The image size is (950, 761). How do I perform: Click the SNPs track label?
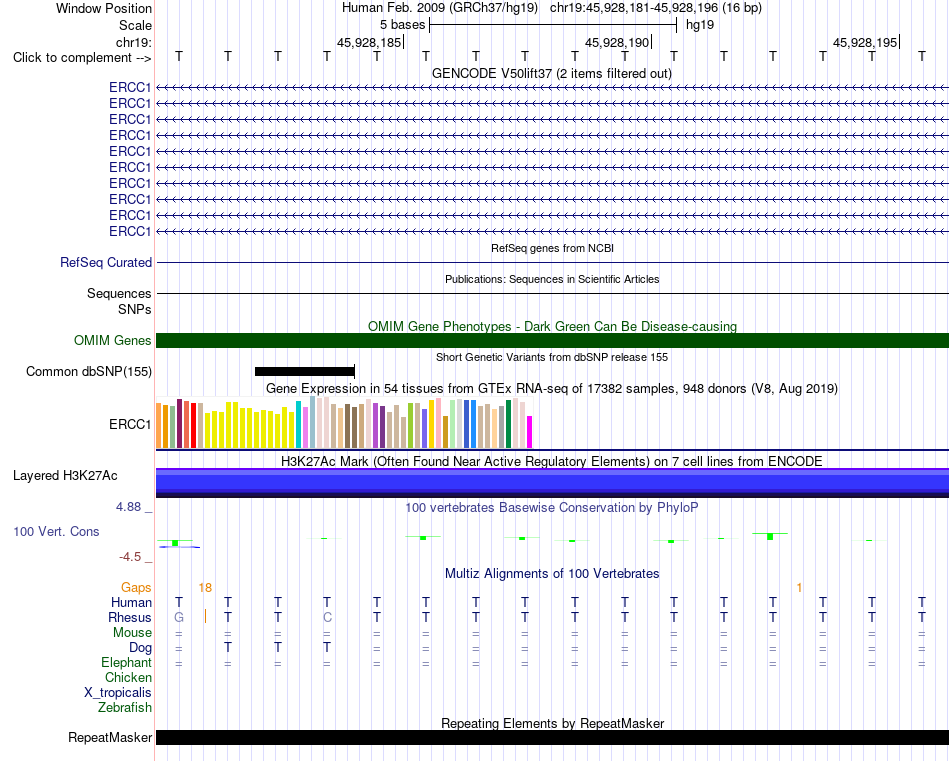tap(135, 309)
